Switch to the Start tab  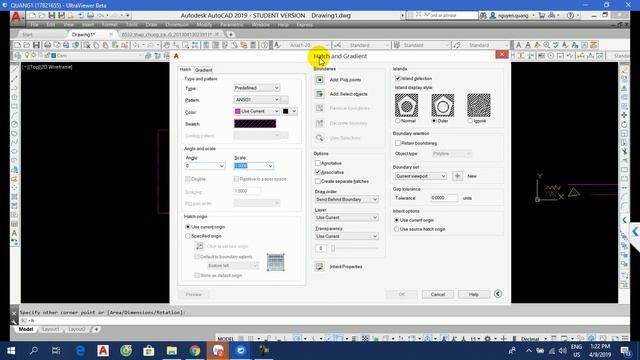27,35
